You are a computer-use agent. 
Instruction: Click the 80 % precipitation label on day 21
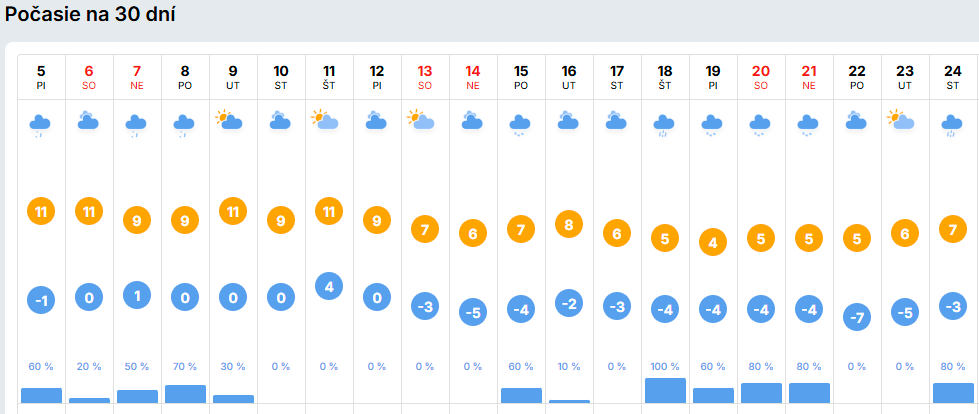pyautogui.click(x=809, y=366)
